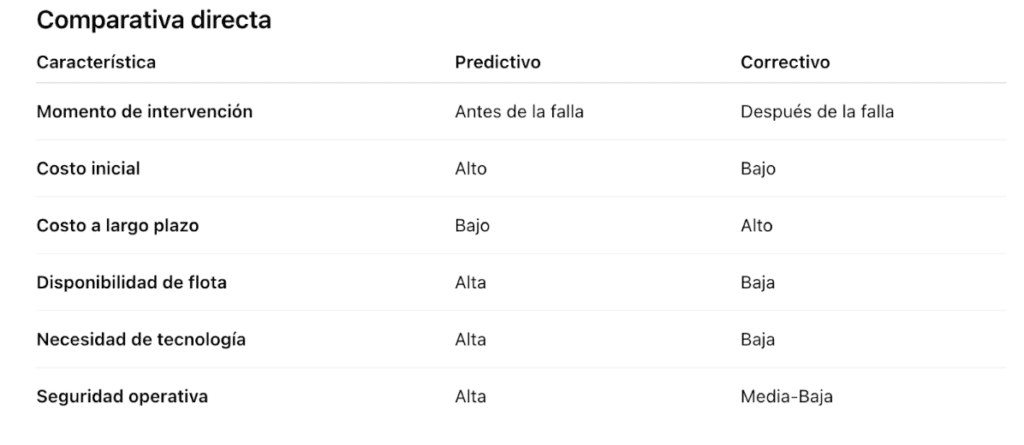Click the 'Costo a largo plazo' label
This screenshot has width=1024, height=445.
(118, 225)
